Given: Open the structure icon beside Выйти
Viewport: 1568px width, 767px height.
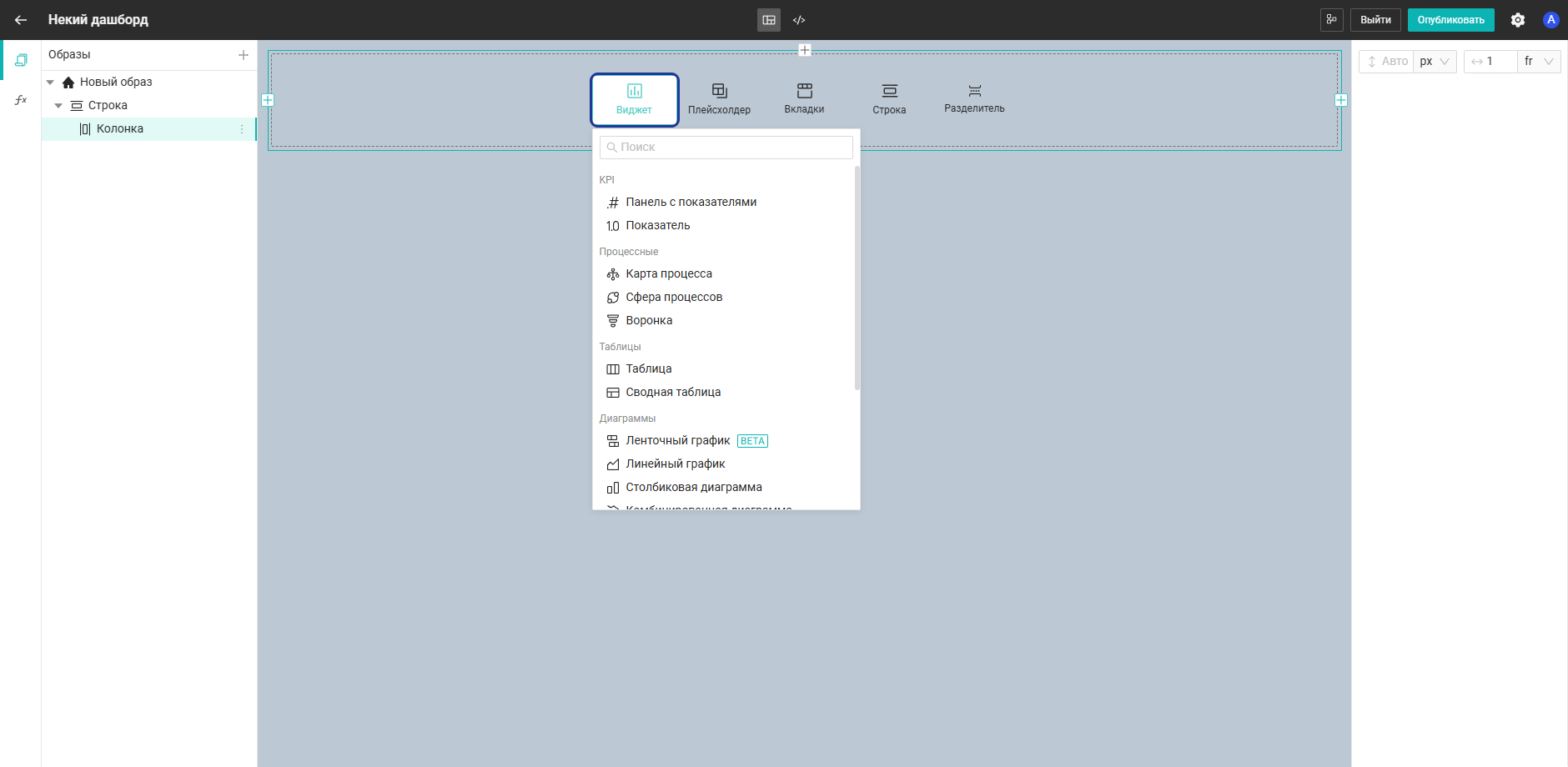Looking at the screenshot, I should click(1331, 20).
